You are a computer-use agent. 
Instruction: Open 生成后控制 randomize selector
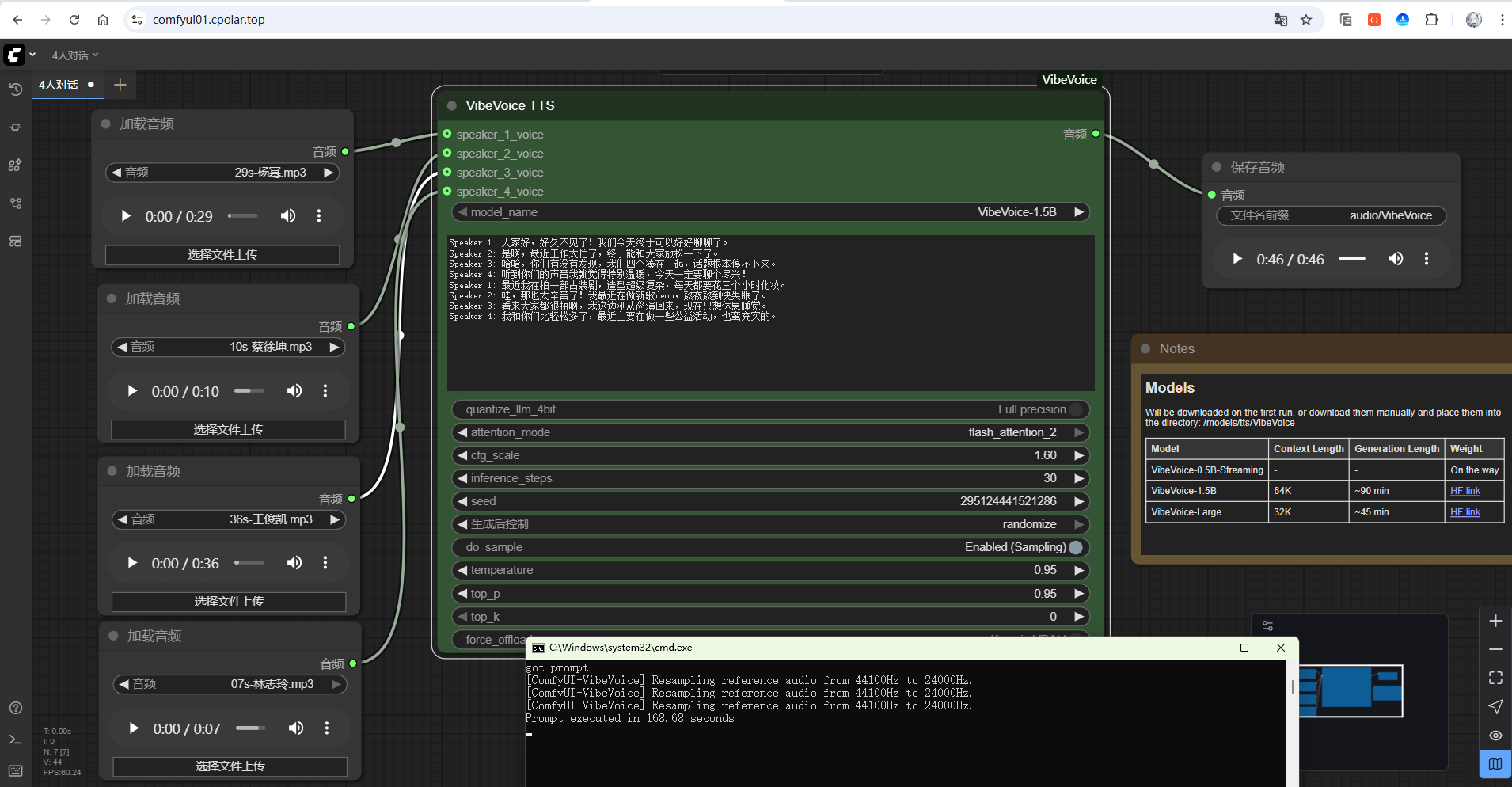click(x=770, y=524)
